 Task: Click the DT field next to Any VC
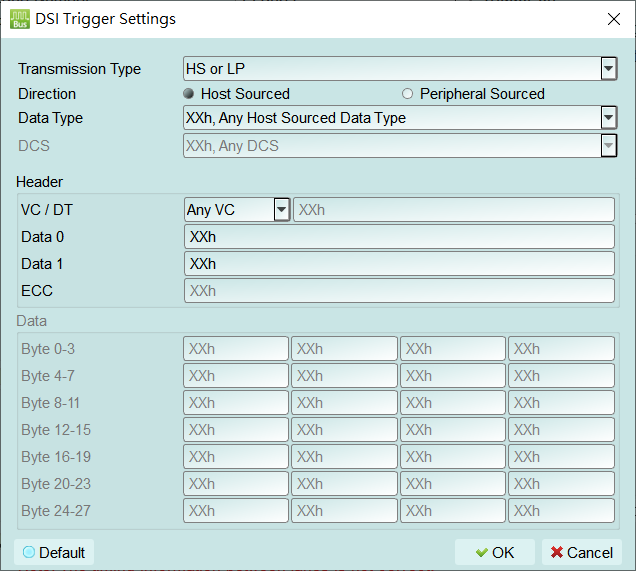(x=454, y=210)
